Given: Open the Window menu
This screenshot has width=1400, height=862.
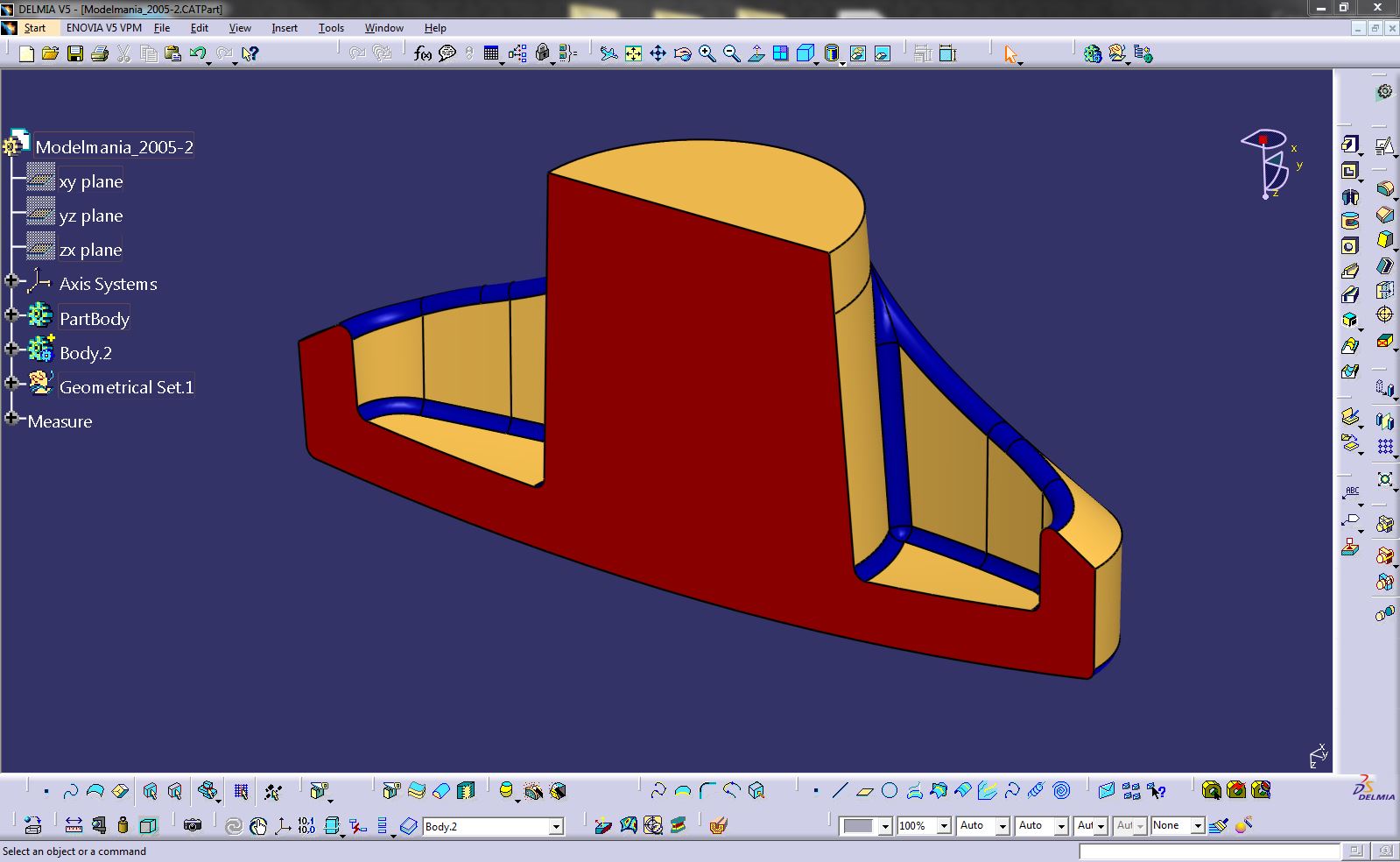Looking at the screenshot, I should click(x=384, y=28).
